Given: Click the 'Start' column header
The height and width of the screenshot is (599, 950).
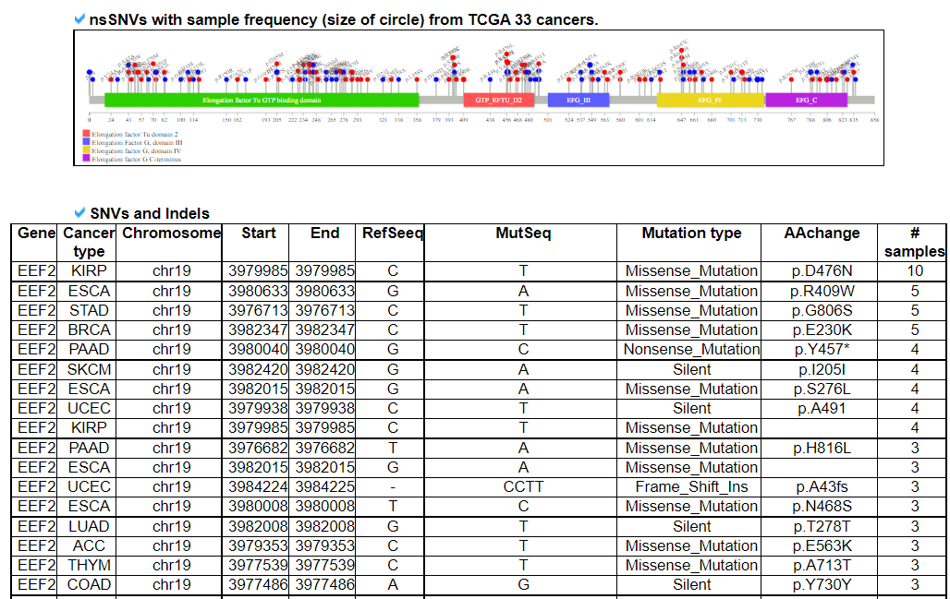Looking at the screenshot, I should click(x=259, y=233).
